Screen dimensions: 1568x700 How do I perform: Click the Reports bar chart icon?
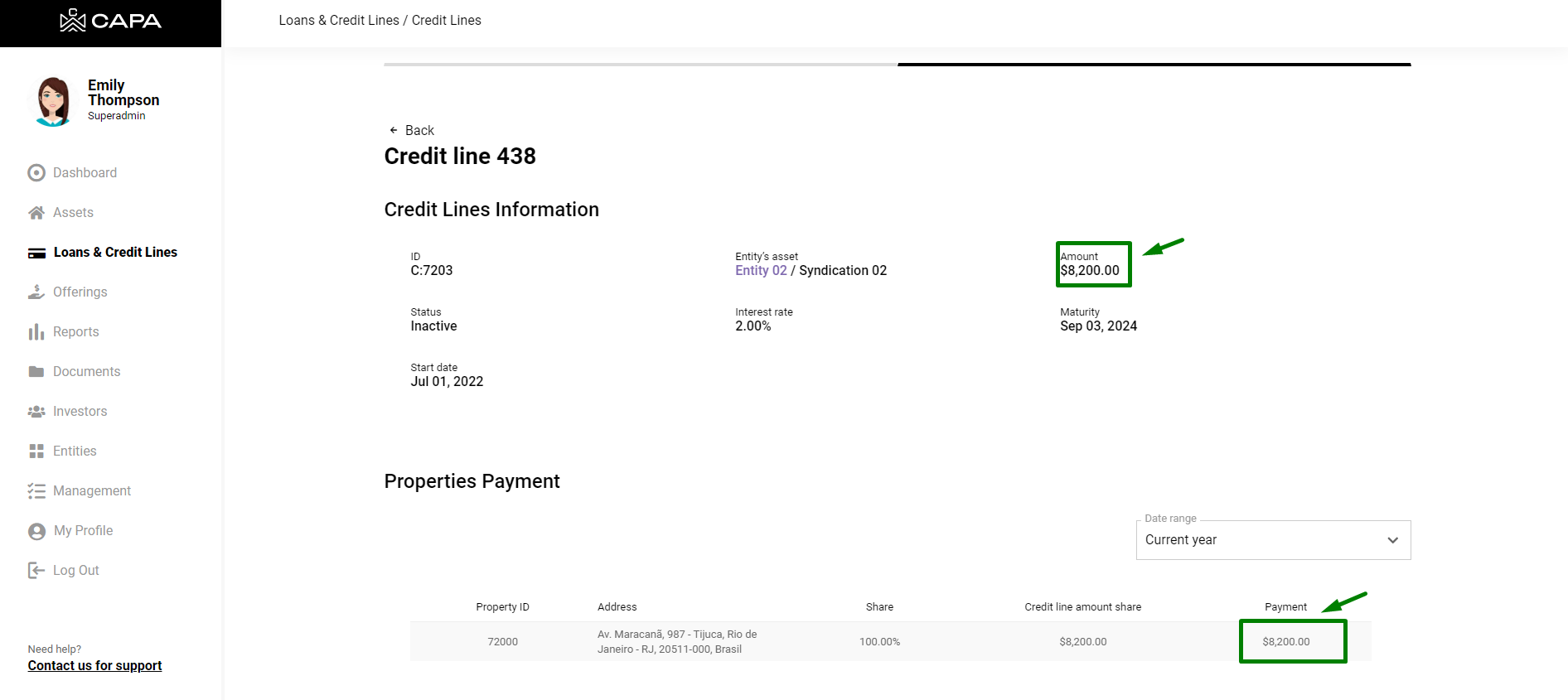[x=36, y=331]
